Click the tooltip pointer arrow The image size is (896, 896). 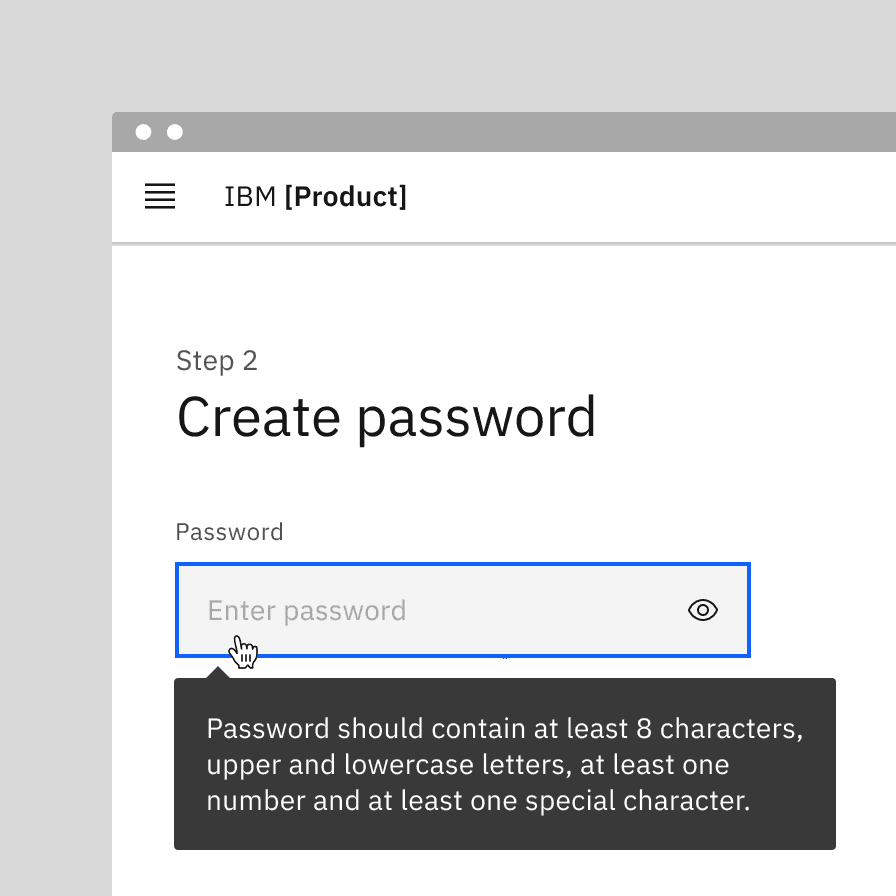(217, 670)
